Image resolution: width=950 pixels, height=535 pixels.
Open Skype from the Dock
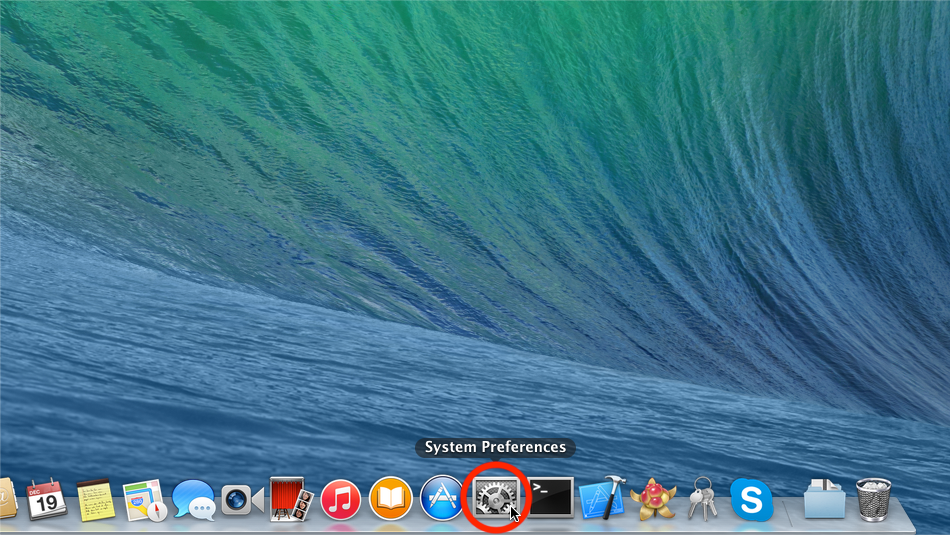click(x=751, y=498)
